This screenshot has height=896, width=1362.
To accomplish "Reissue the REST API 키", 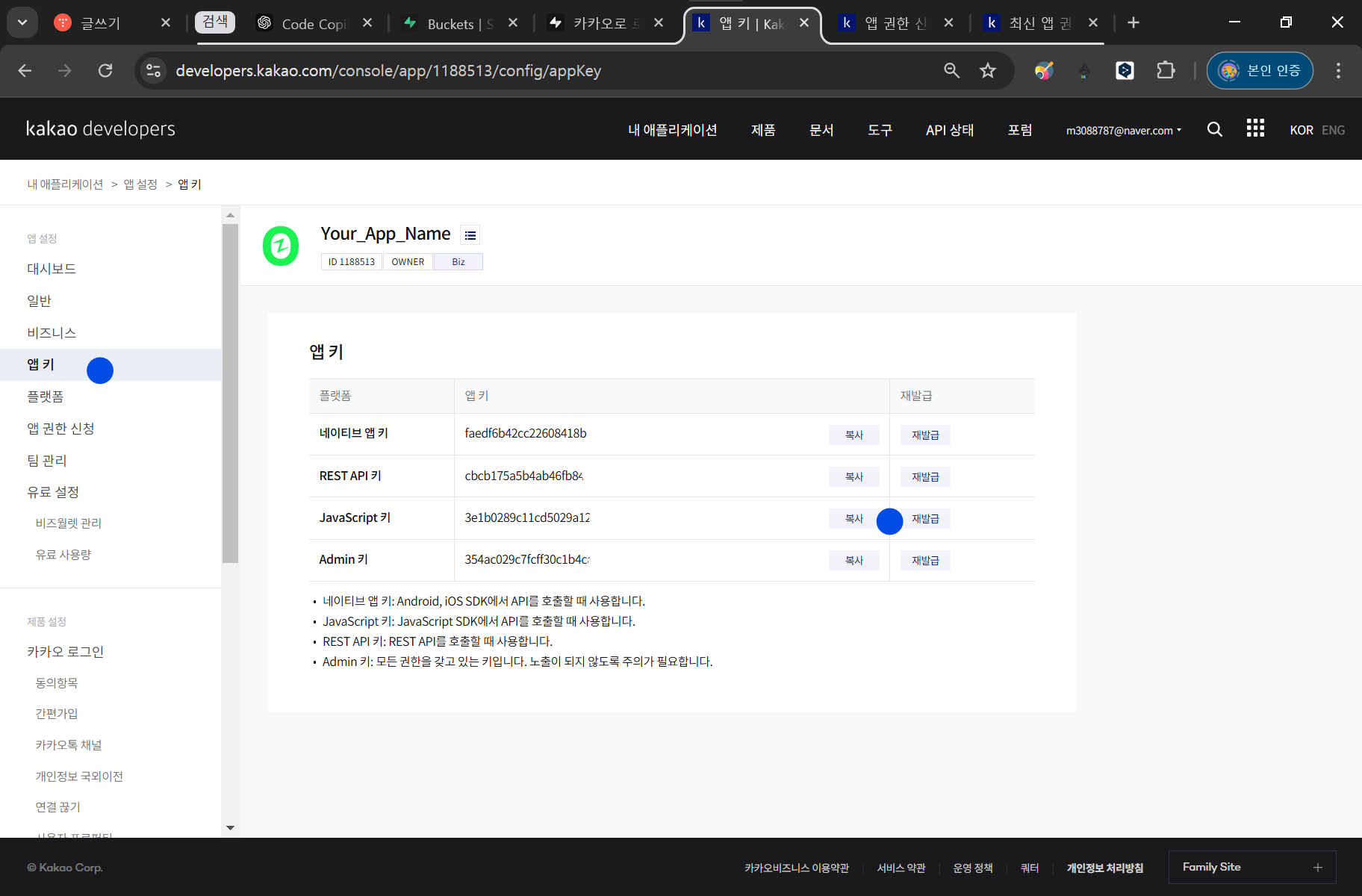I will (925, 476).
